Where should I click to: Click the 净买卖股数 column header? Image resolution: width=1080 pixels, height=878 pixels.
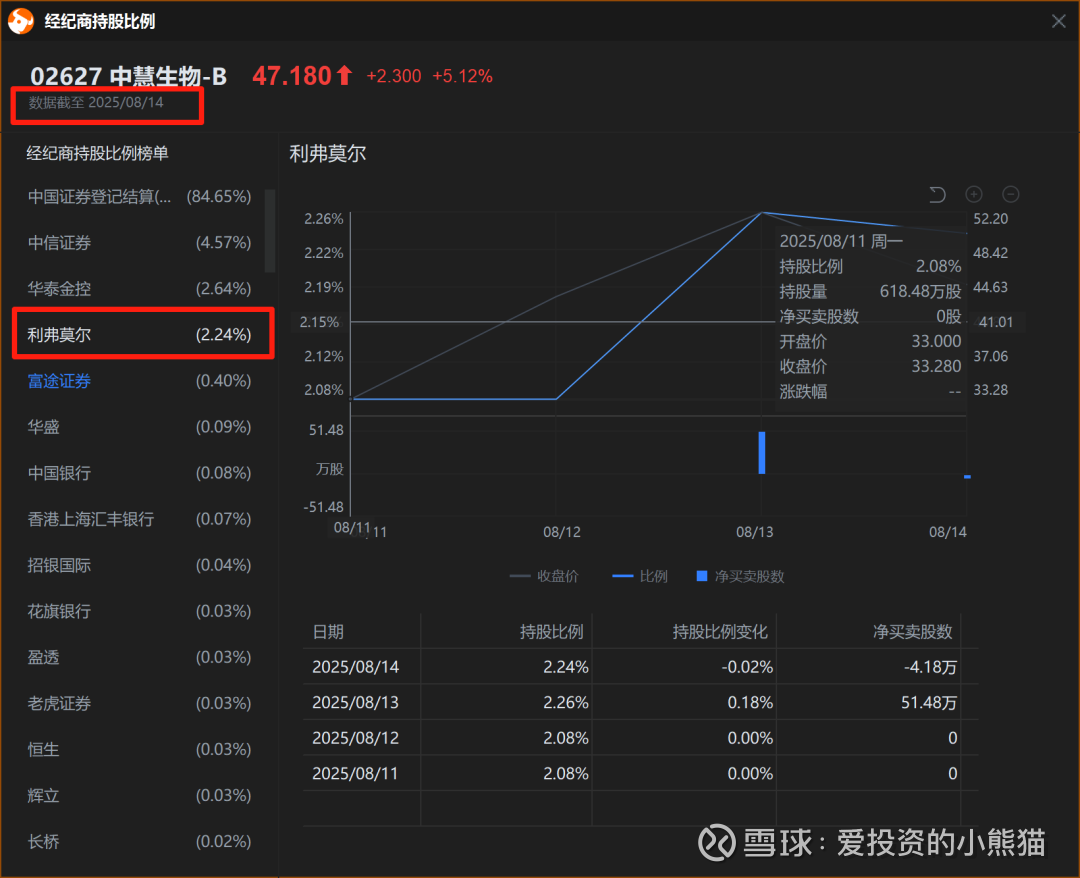click(913, 632)
